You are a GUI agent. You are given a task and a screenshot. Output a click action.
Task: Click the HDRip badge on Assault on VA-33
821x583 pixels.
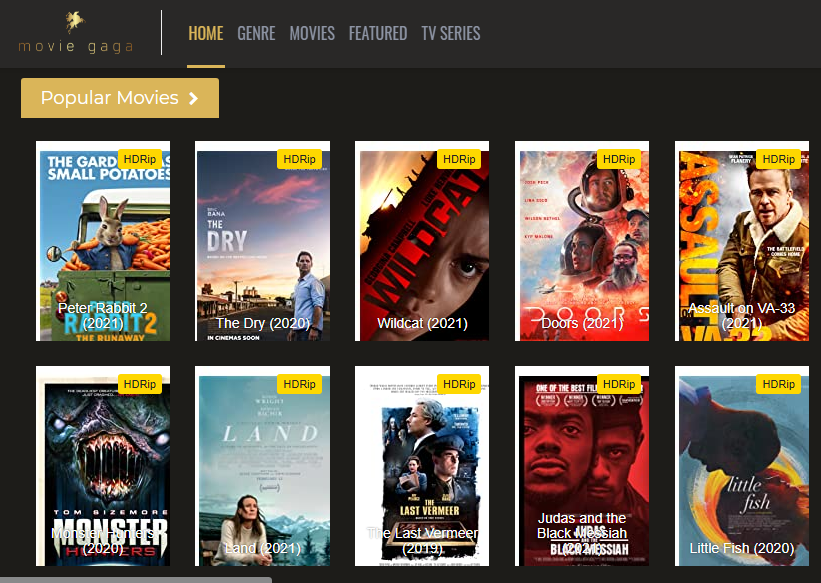779,159
